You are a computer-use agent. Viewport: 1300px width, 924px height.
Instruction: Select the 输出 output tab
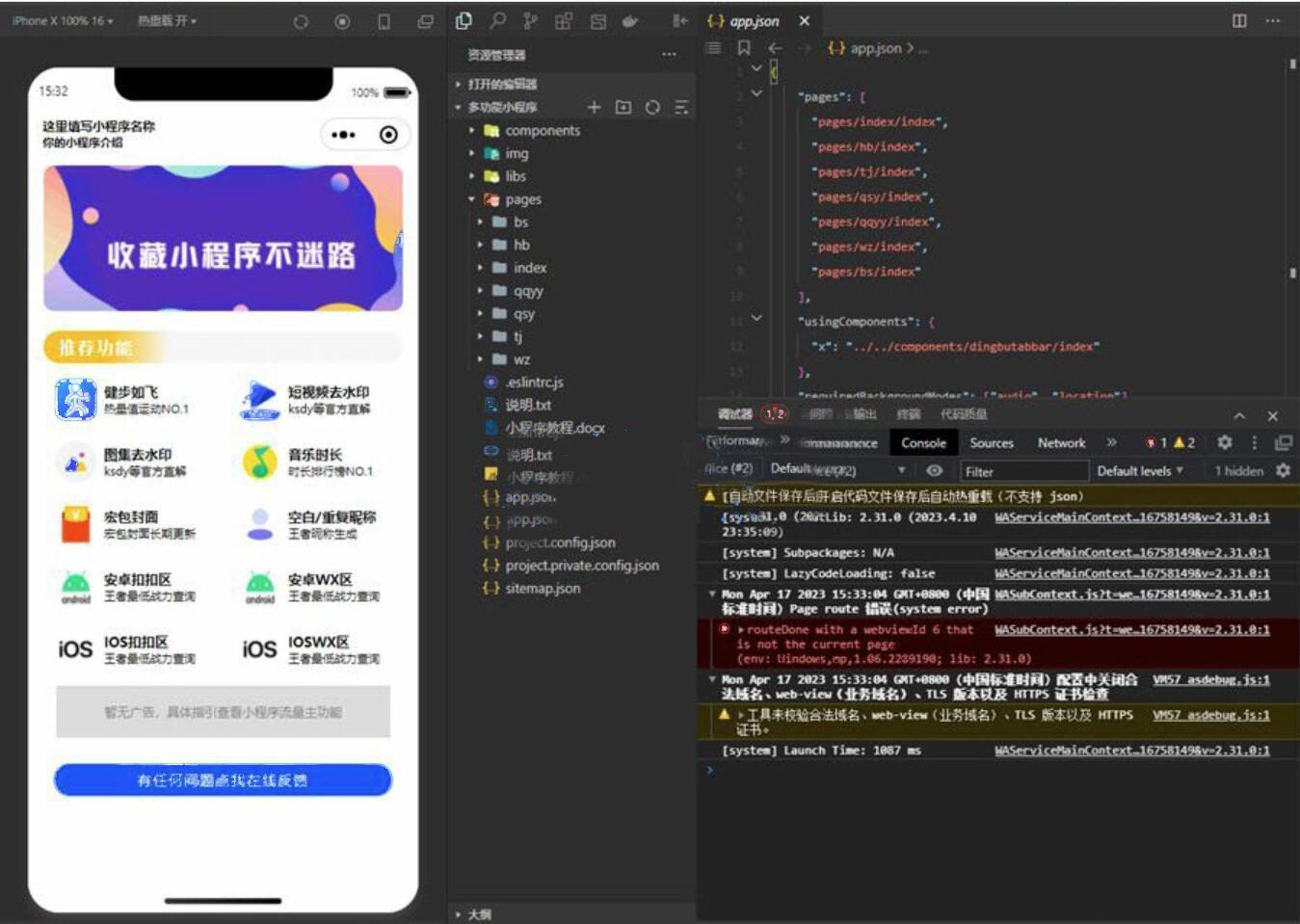864,414
